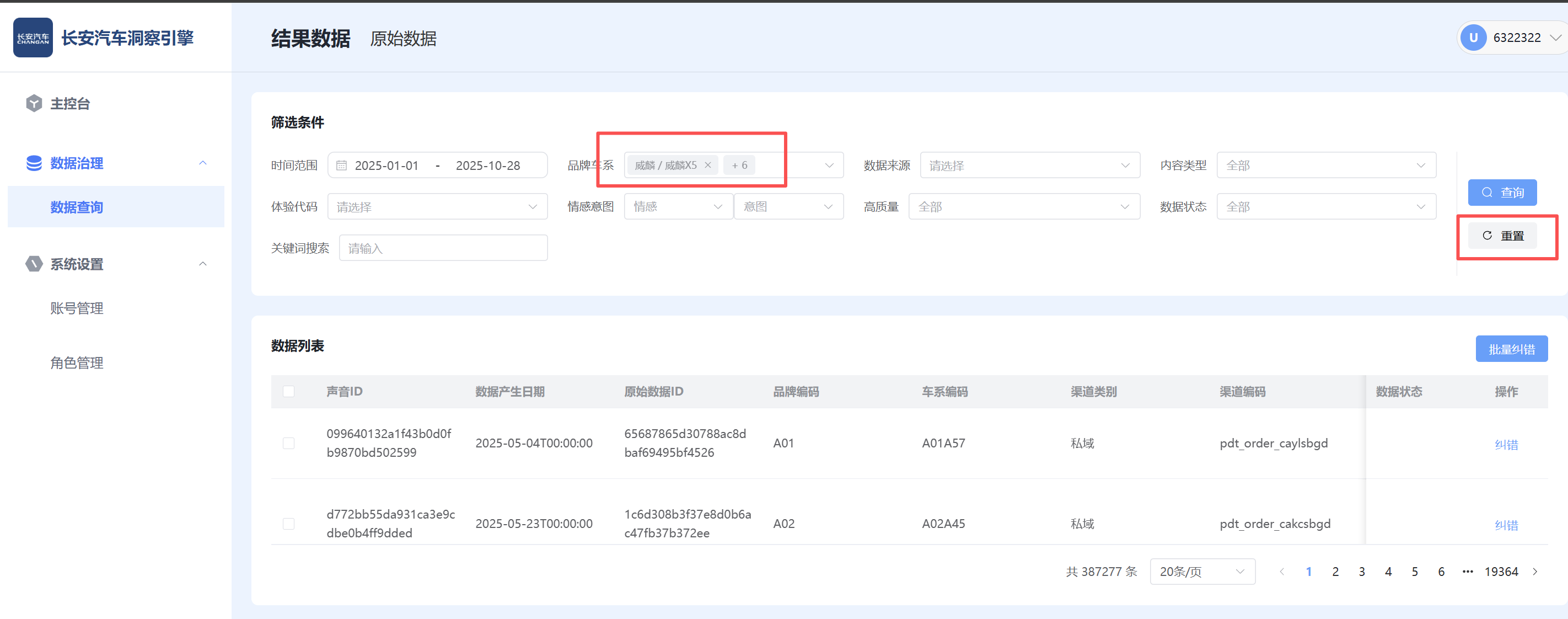Remove the 威麟X5 tag with its X
The image size is (1568, 619).
point(708,165)
